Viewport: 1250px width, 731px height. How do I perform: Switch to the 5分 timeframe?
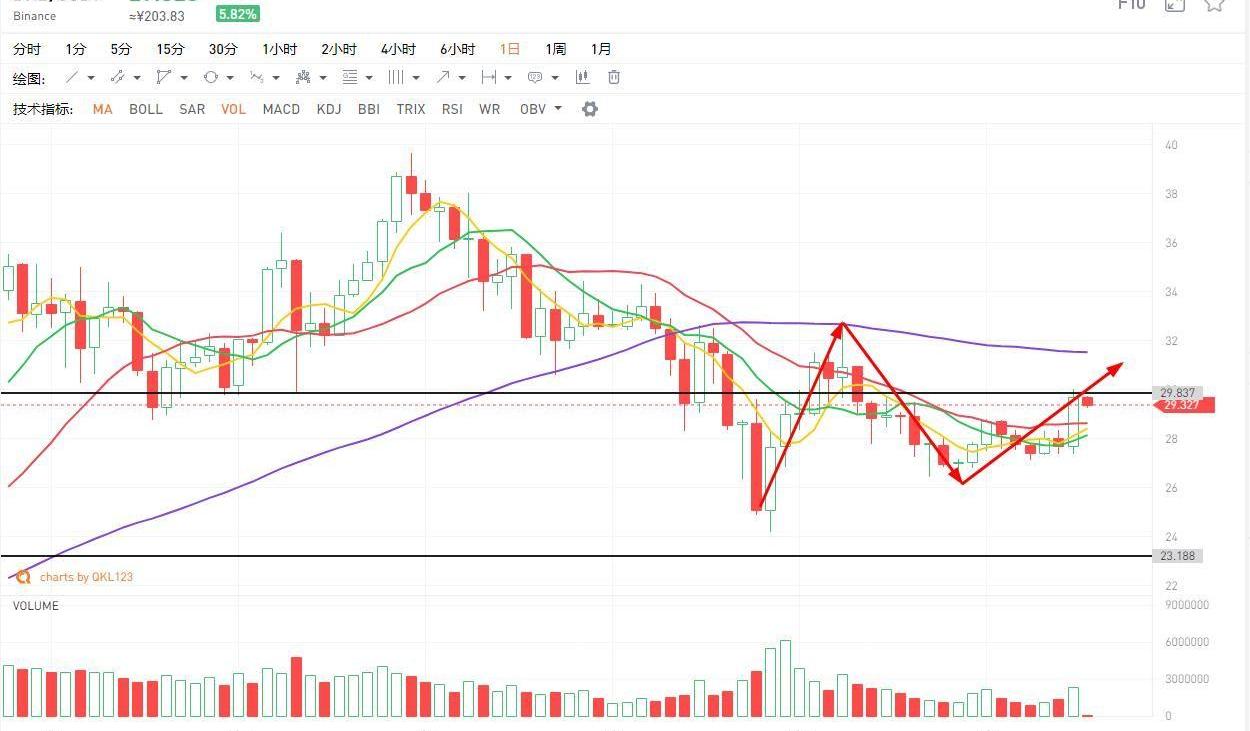pos(121,49)
